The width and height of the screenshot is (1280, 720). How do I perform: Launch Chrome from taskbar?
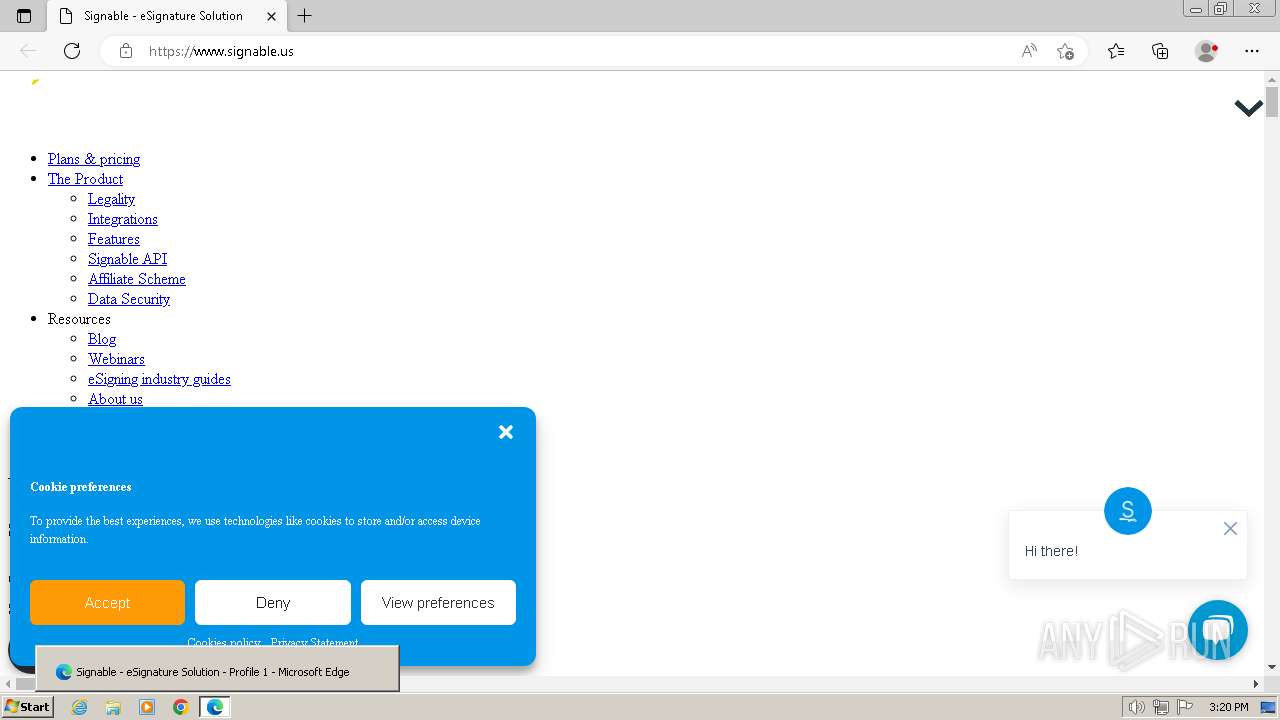[x=180, y=707]
